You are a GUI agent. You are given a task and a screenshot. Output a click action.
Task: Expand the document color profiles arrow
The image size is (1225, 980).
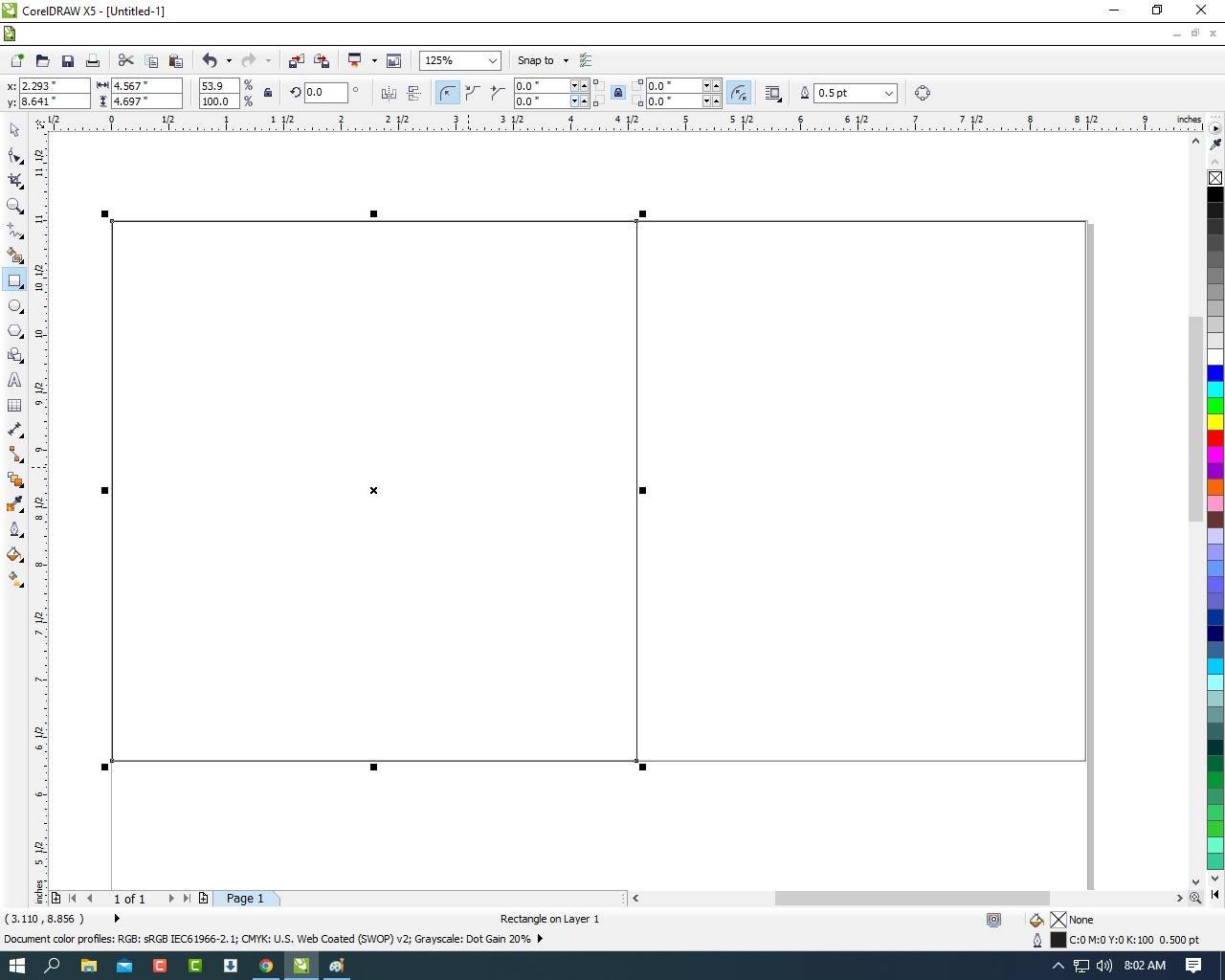point(541,939)
